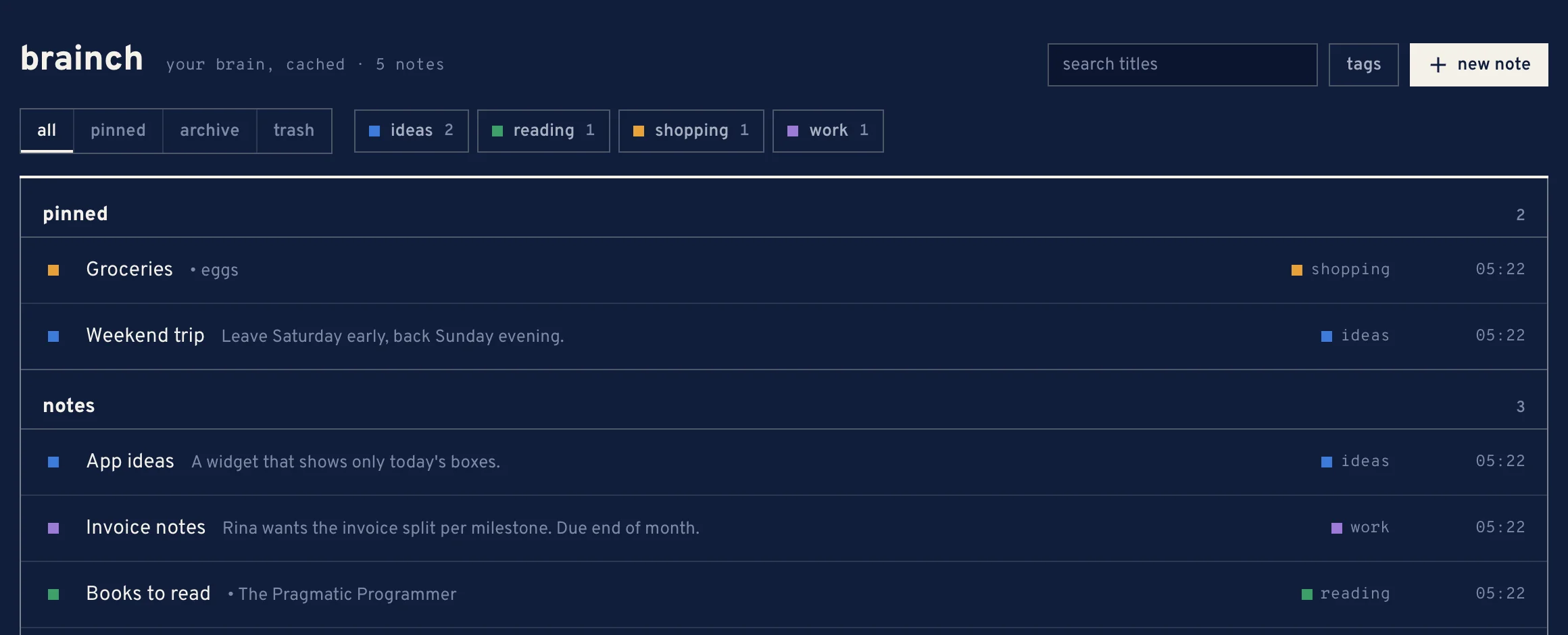Click the blue square before App ideas
Image resolution: width=1568 pixels, height=635 pixels.
pos(53,462)
